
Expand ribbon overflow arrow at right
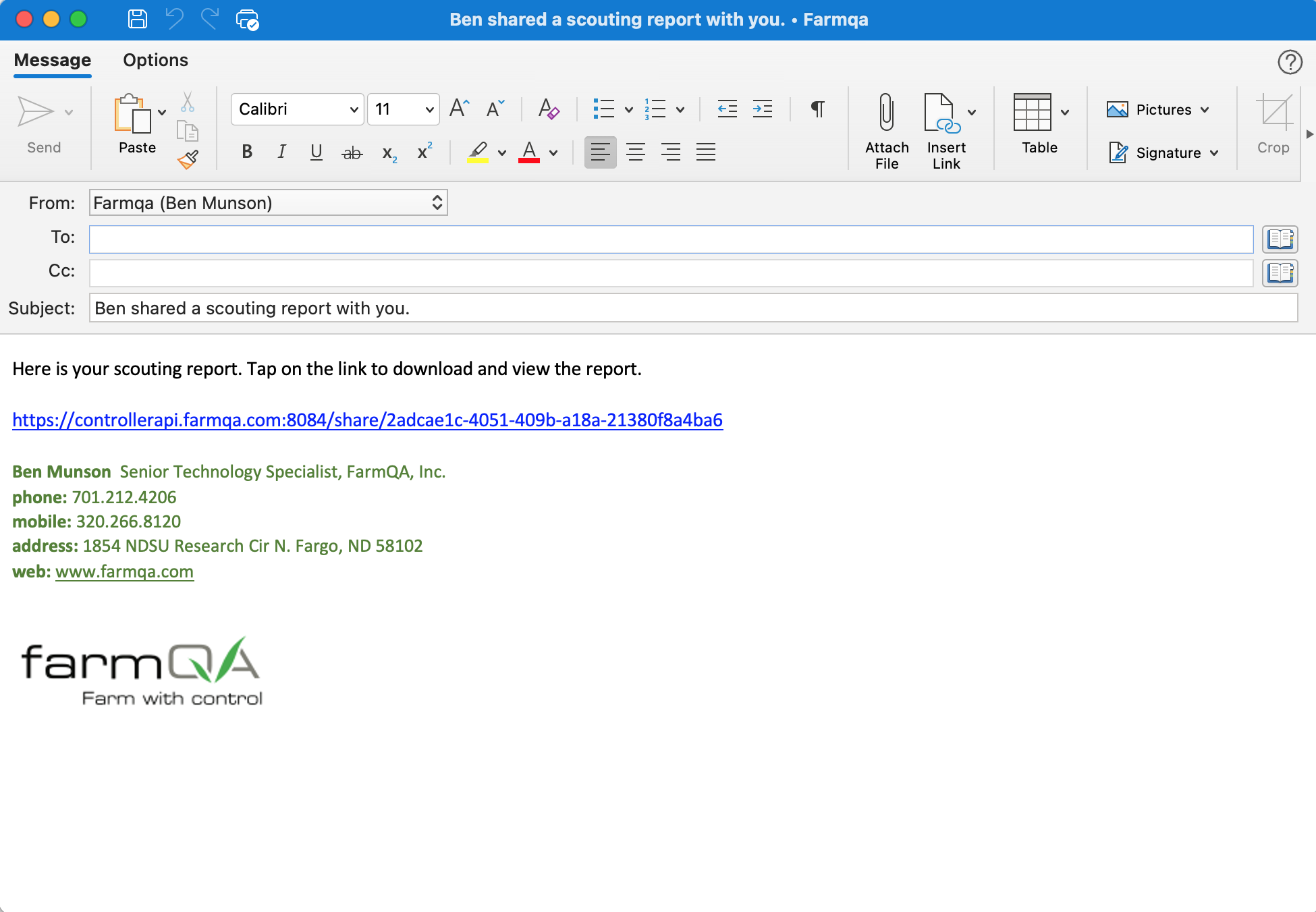click(1310, 134)
